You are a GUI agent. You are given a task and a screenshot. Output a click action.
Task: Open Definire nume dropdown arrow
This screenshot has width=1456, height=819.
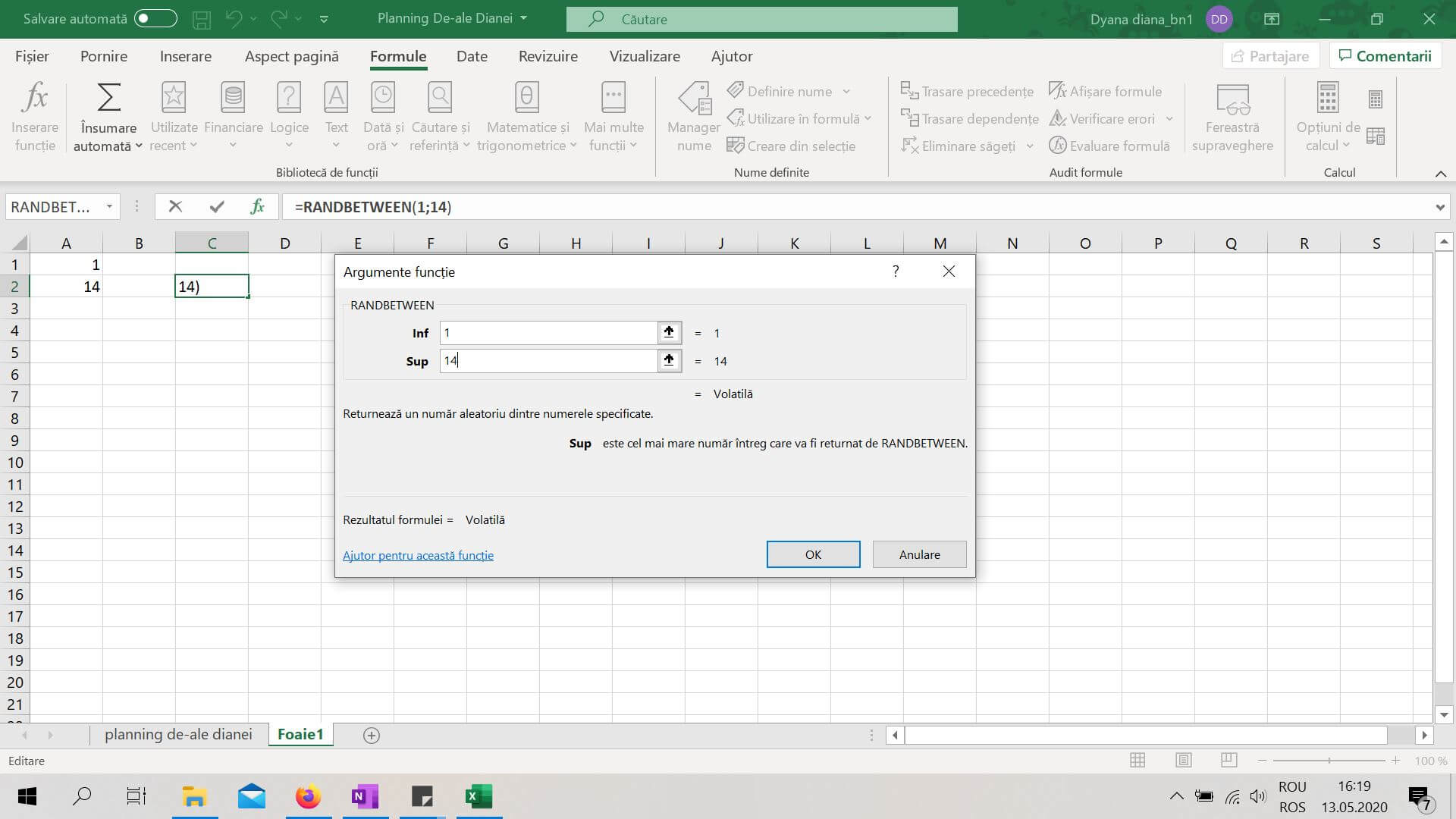(846, 92)
